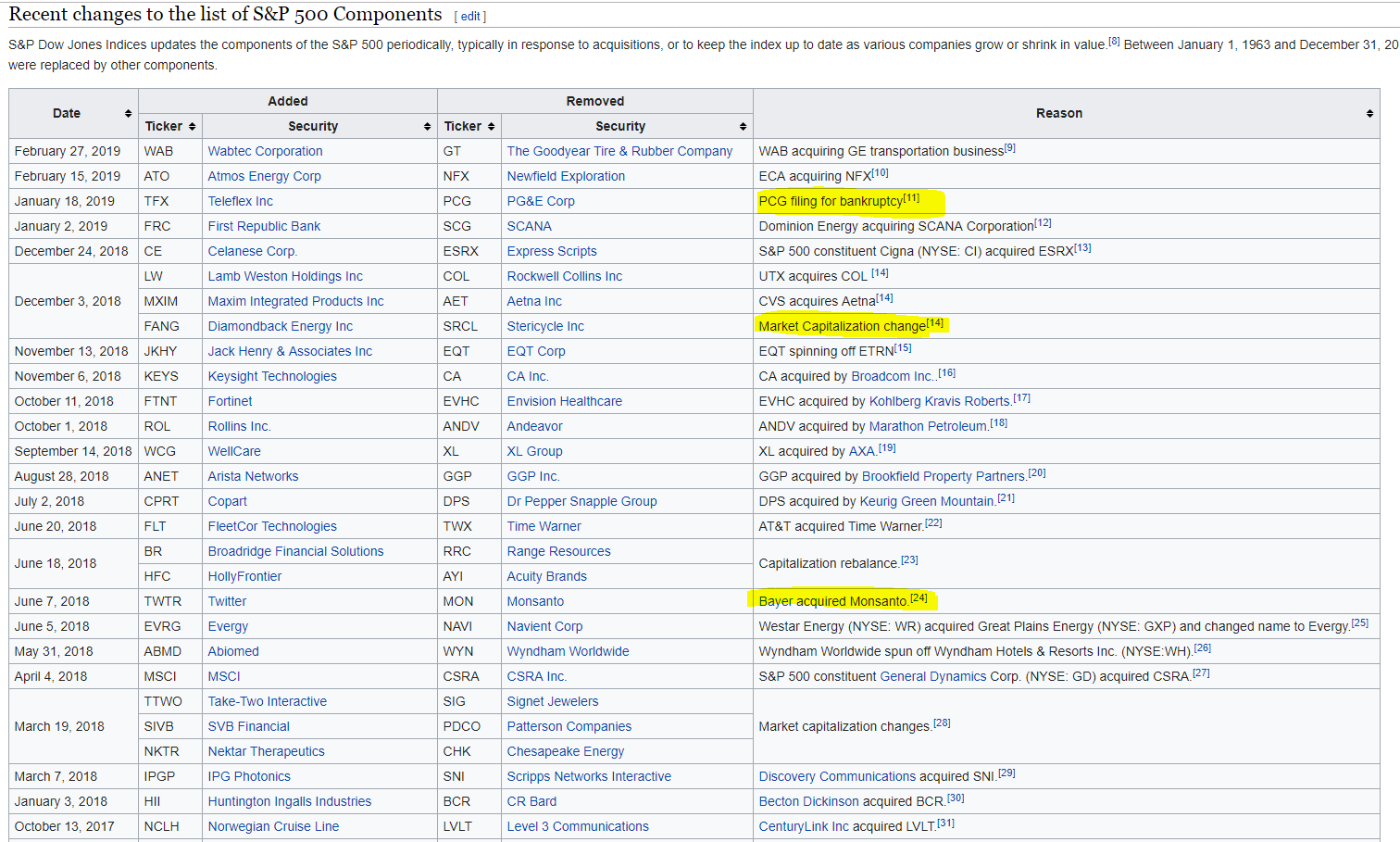Open the General Dynamics link
This screenshot has height=842, width=1400.
click(933, 676)
